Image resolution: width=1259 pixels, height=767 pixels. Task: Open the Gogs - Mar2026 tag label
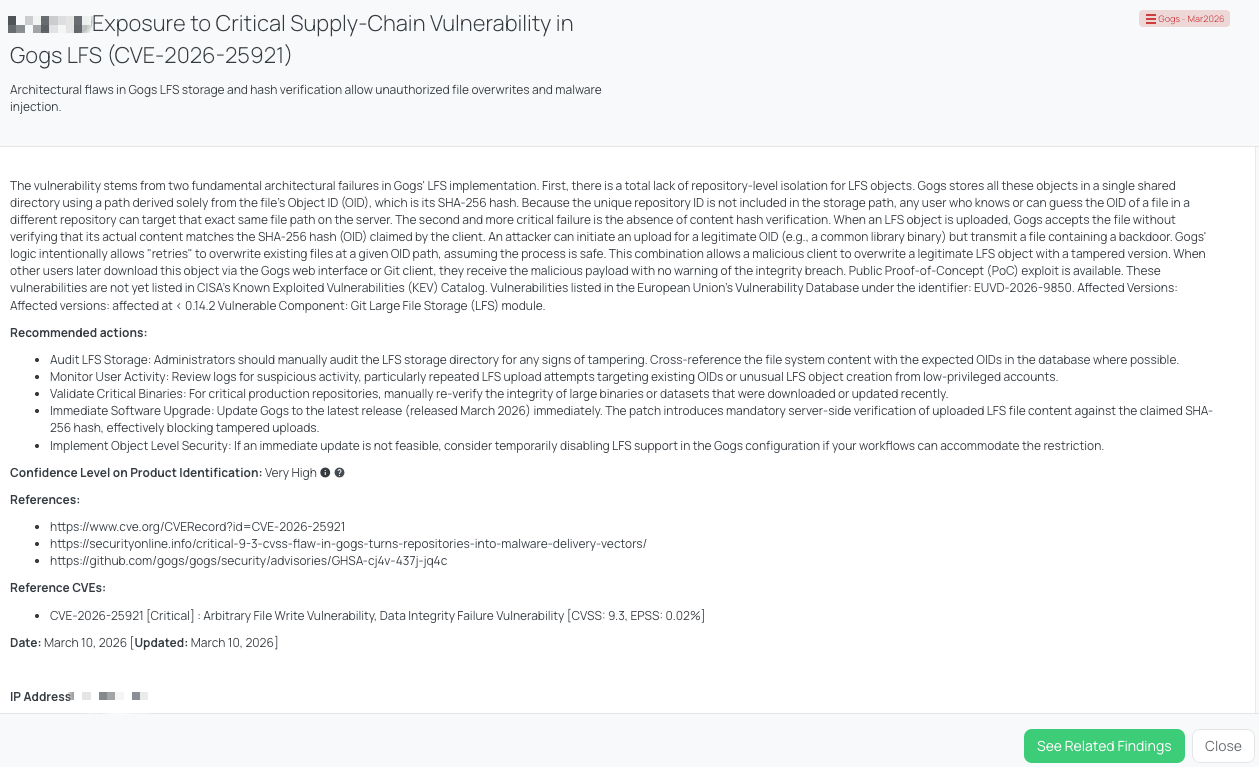point(1184,19)
